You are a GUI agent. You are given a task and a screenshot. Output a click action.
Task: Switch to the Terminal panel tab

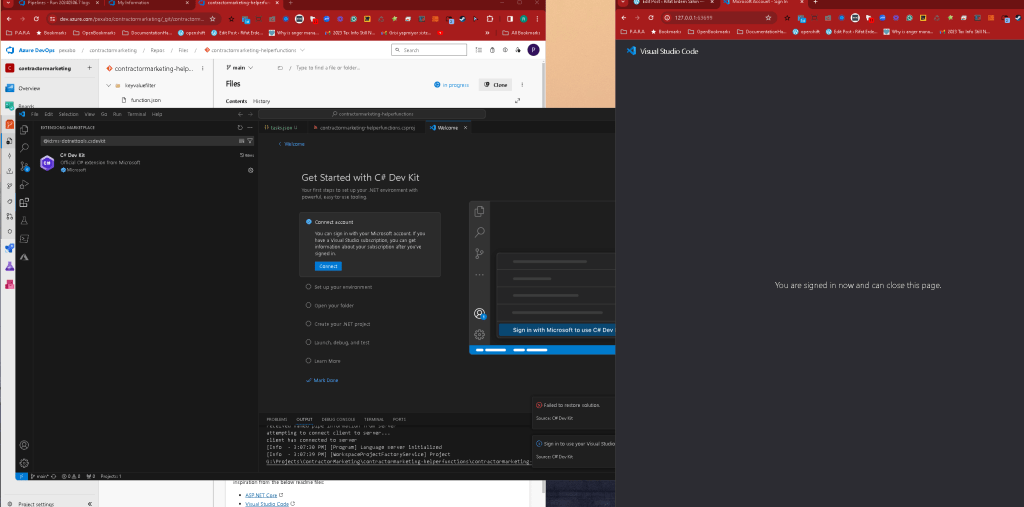point(374,419)
